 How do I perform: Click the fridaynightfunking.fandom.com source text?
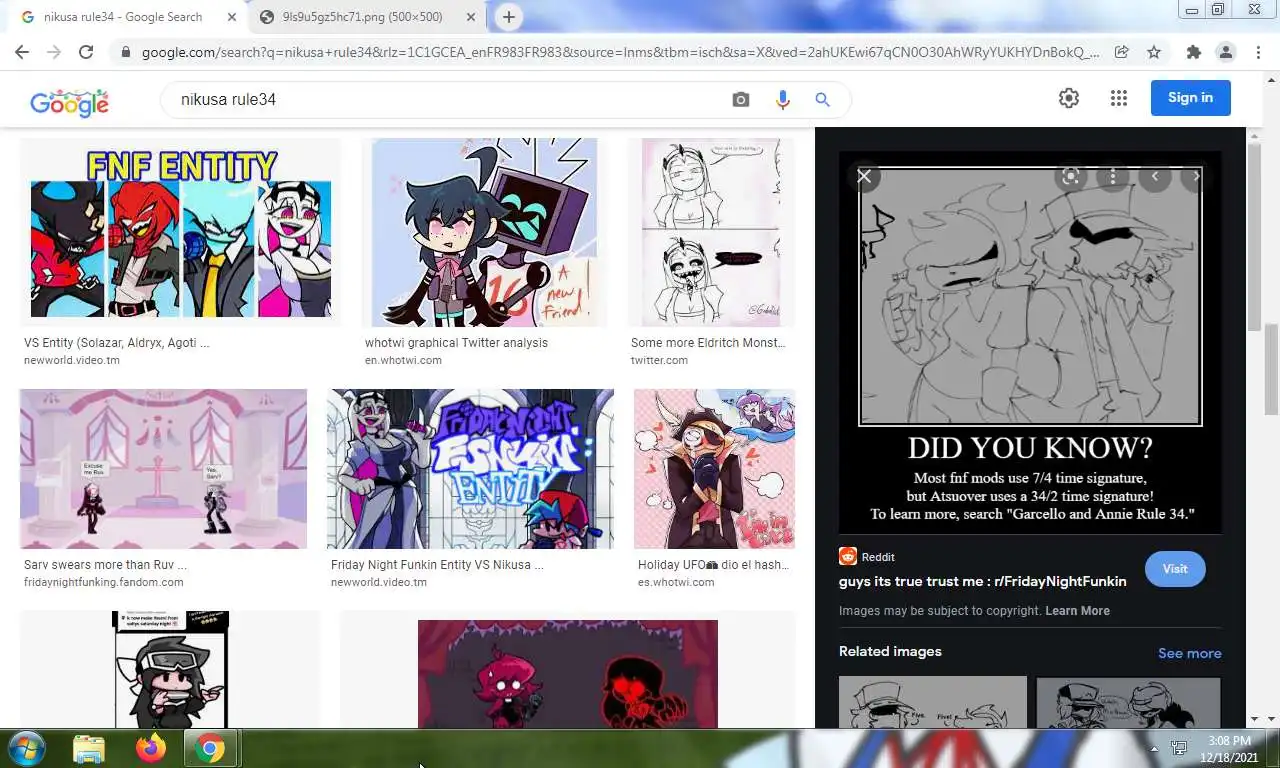coord(104,582)
